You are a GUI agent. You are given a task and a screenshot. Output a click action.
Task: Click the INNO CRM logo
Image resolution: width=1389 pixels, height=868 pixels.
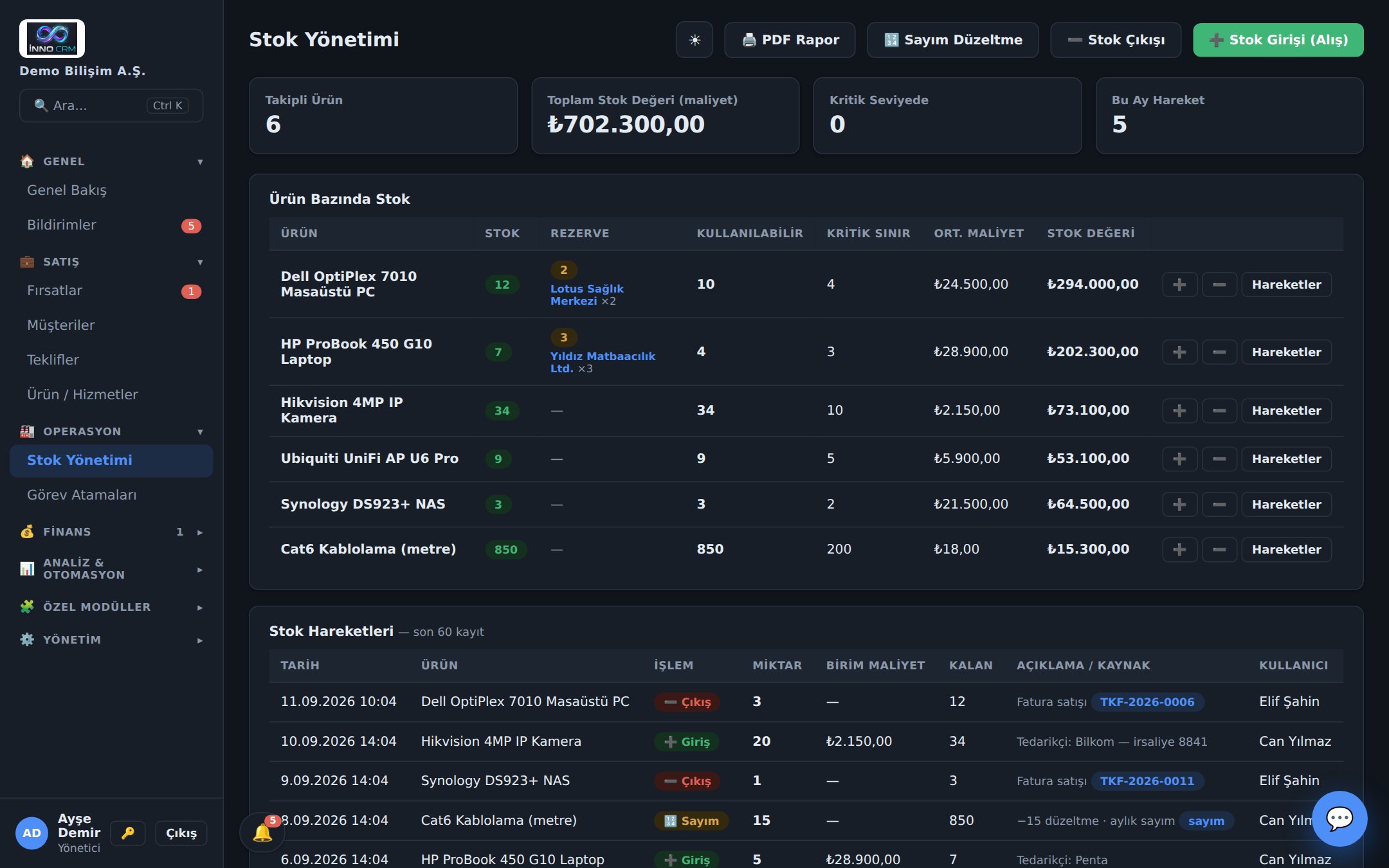(52, 39)
